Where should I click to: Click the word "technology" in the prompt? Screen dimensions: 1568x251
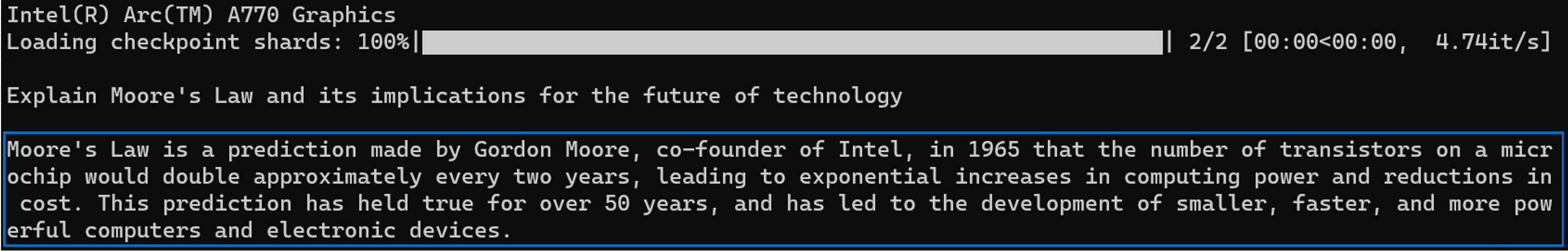(837, 95)
